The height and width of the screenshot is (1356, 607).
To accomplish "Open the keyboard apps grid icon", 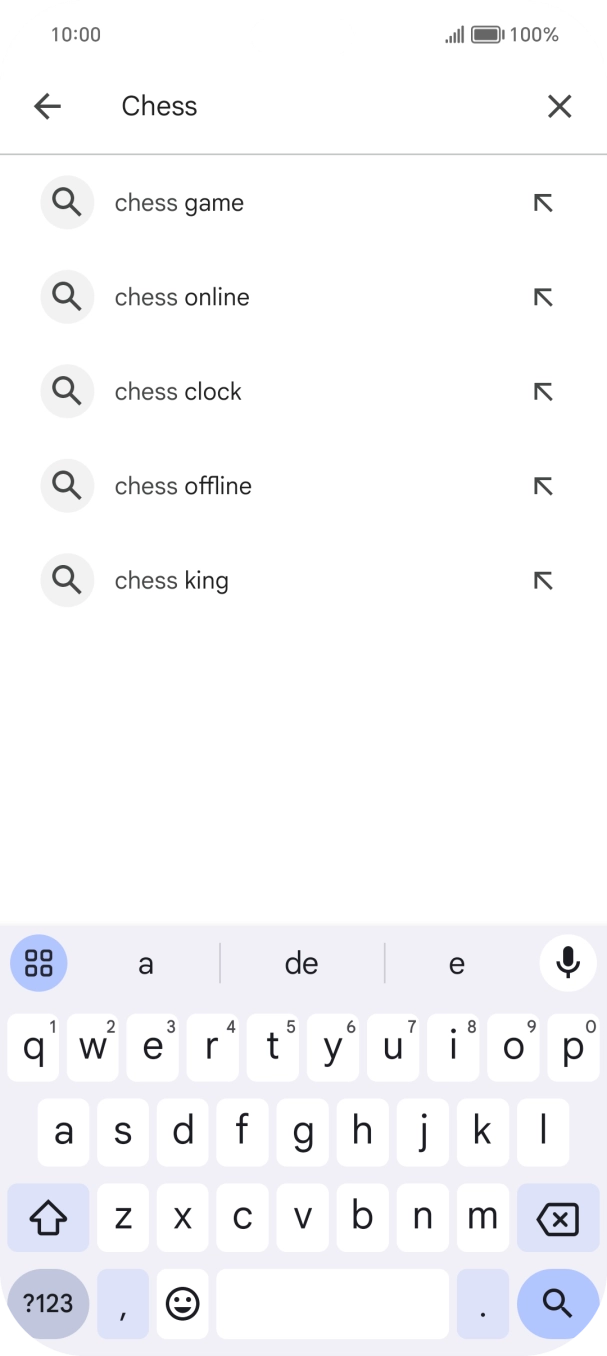I will click(x=38, y=963).
